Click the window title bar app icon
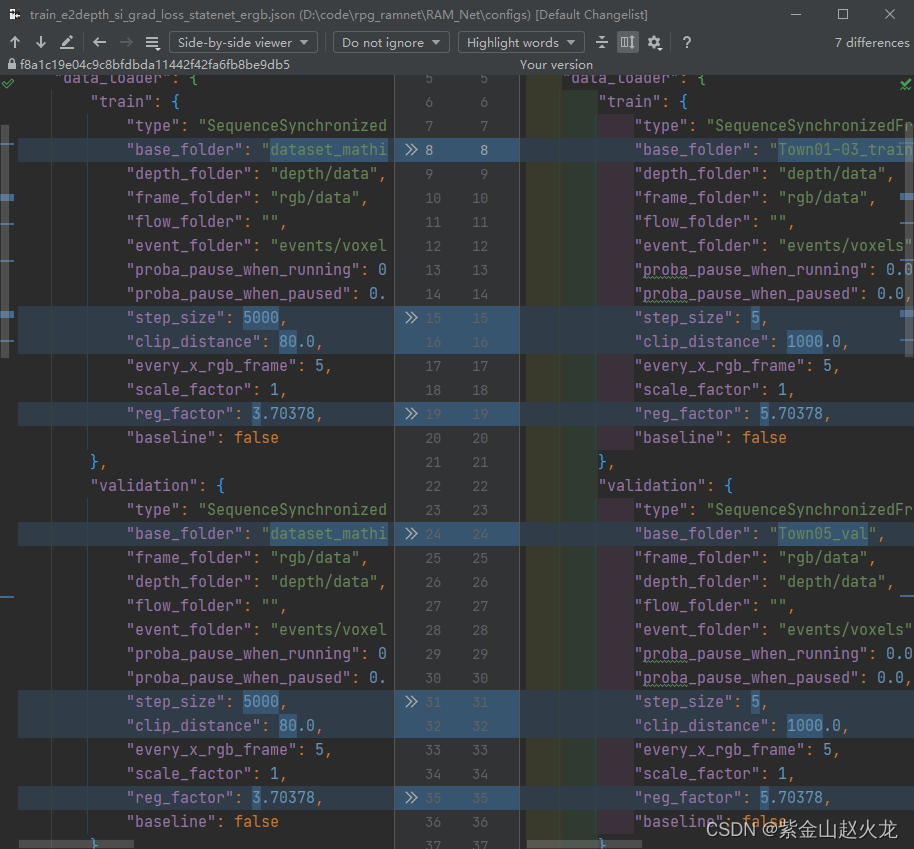Viewport: 914px width, 849px height. pos(15,14)
